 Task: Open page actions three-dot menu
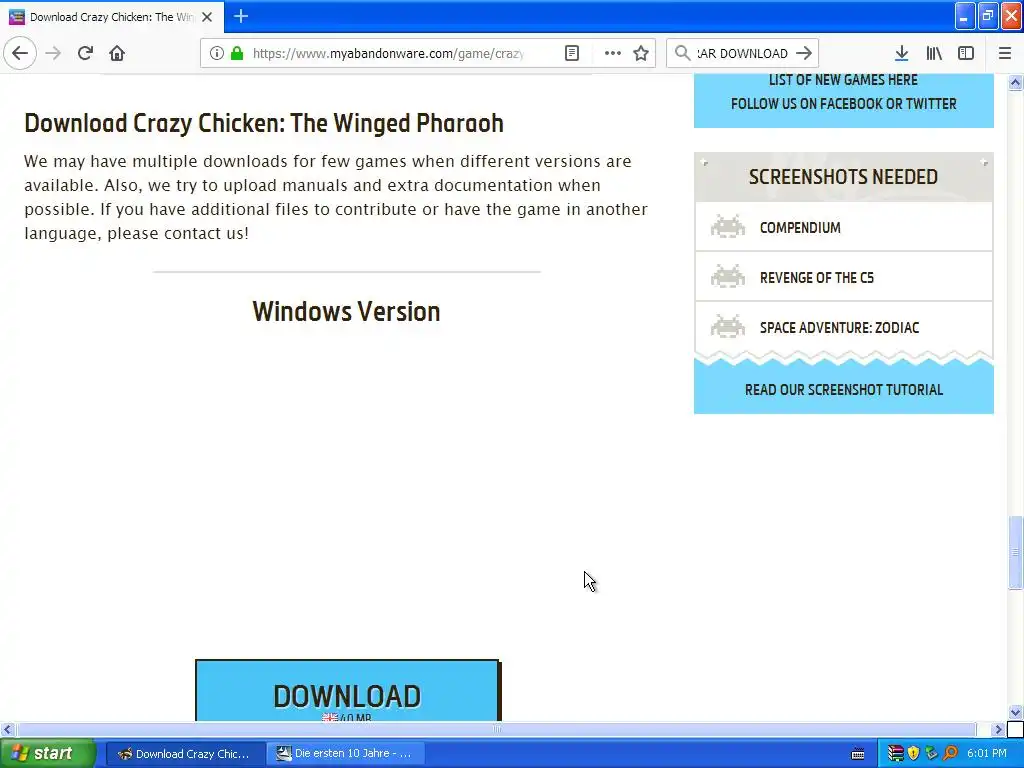click(x=612, y=53)
